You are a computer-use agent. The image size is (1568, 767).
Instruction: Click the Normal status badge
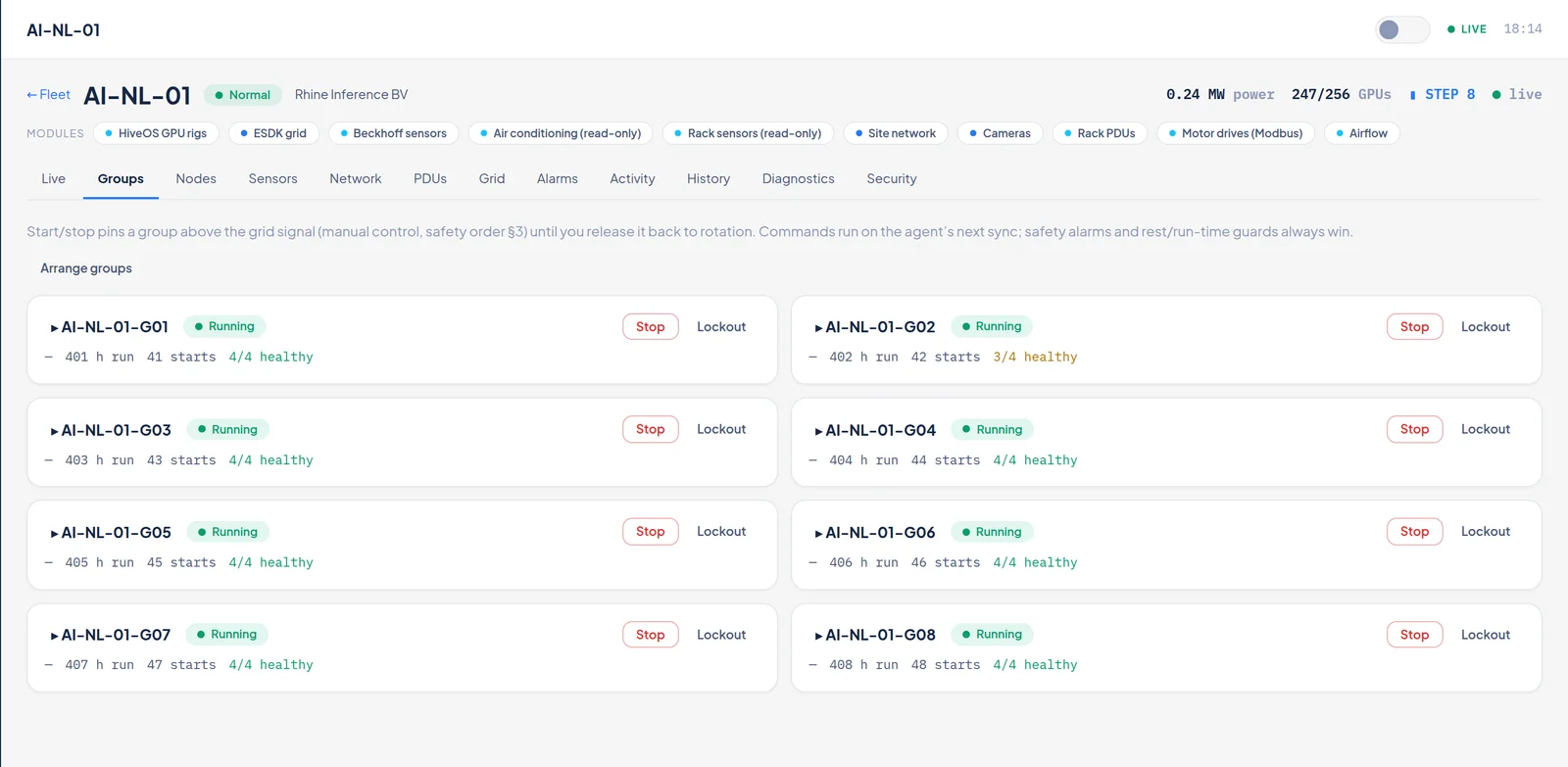point(243,95)
